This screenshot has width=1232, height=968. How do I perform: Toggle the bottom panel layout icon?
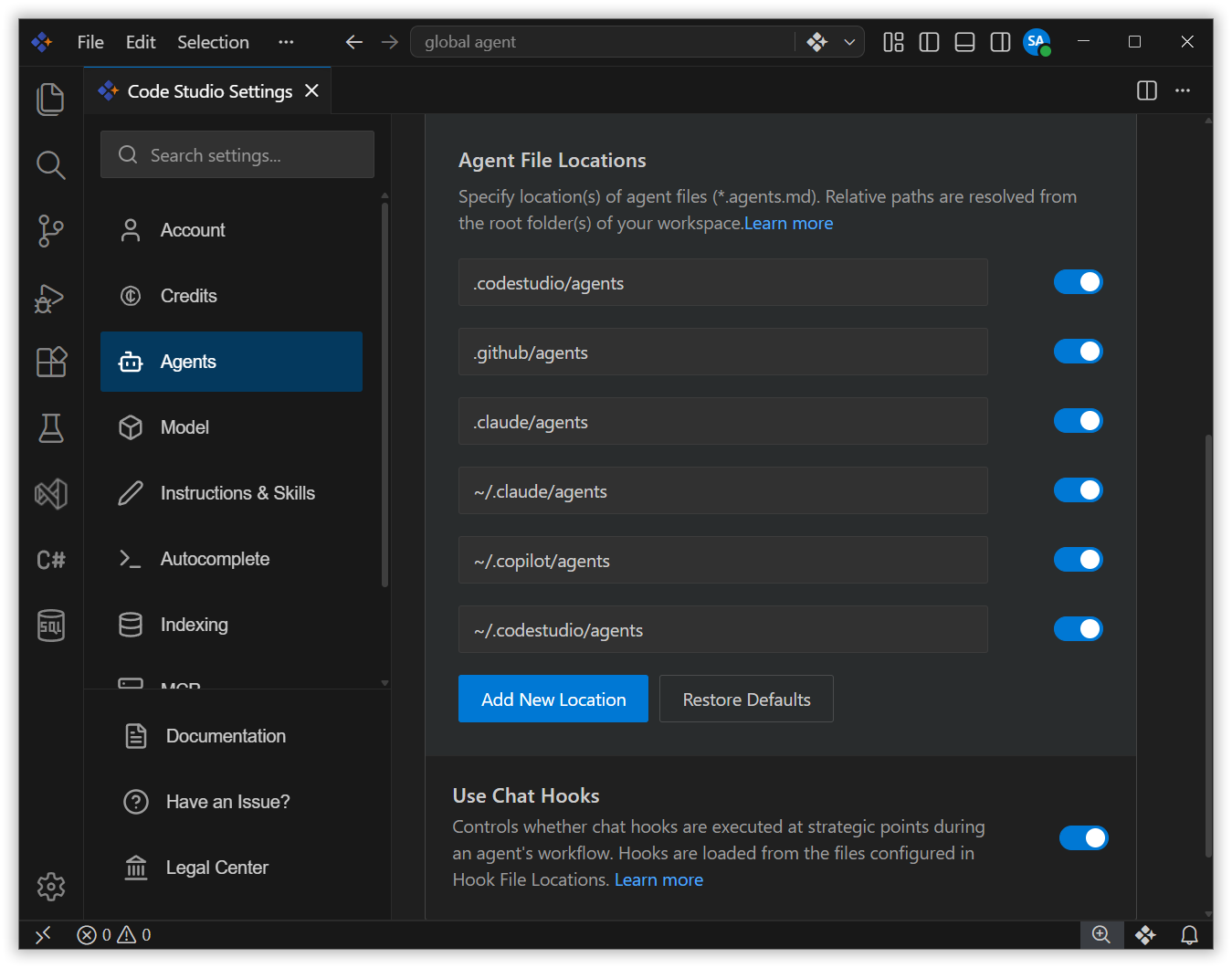(964, 42)
